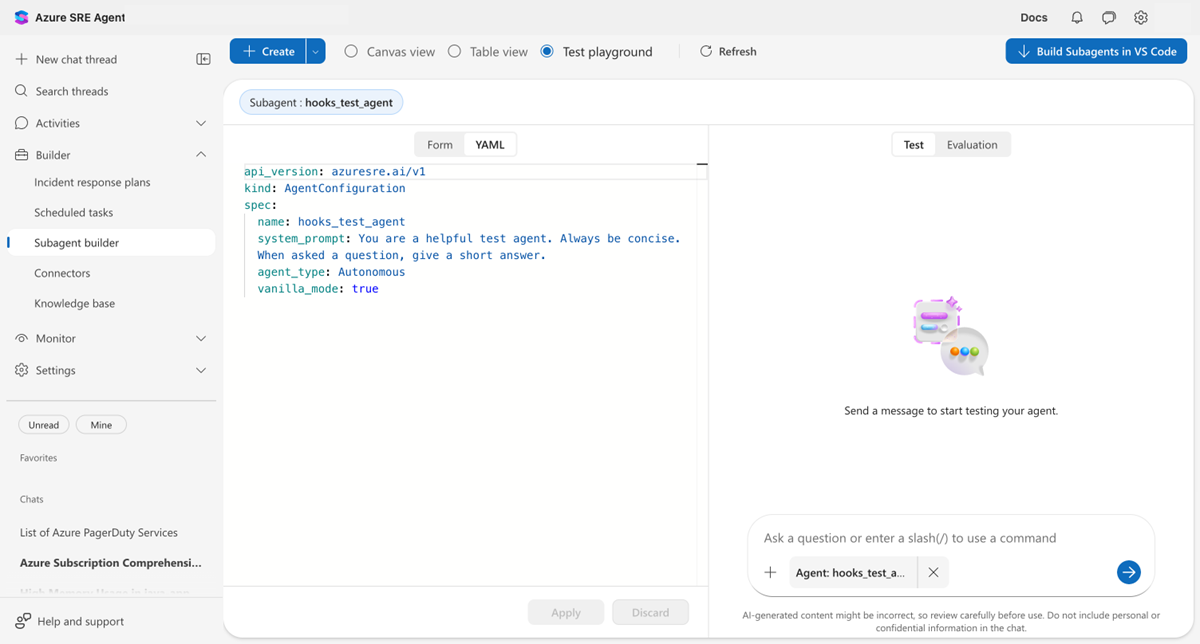Click the Discard button

(650, 612)
